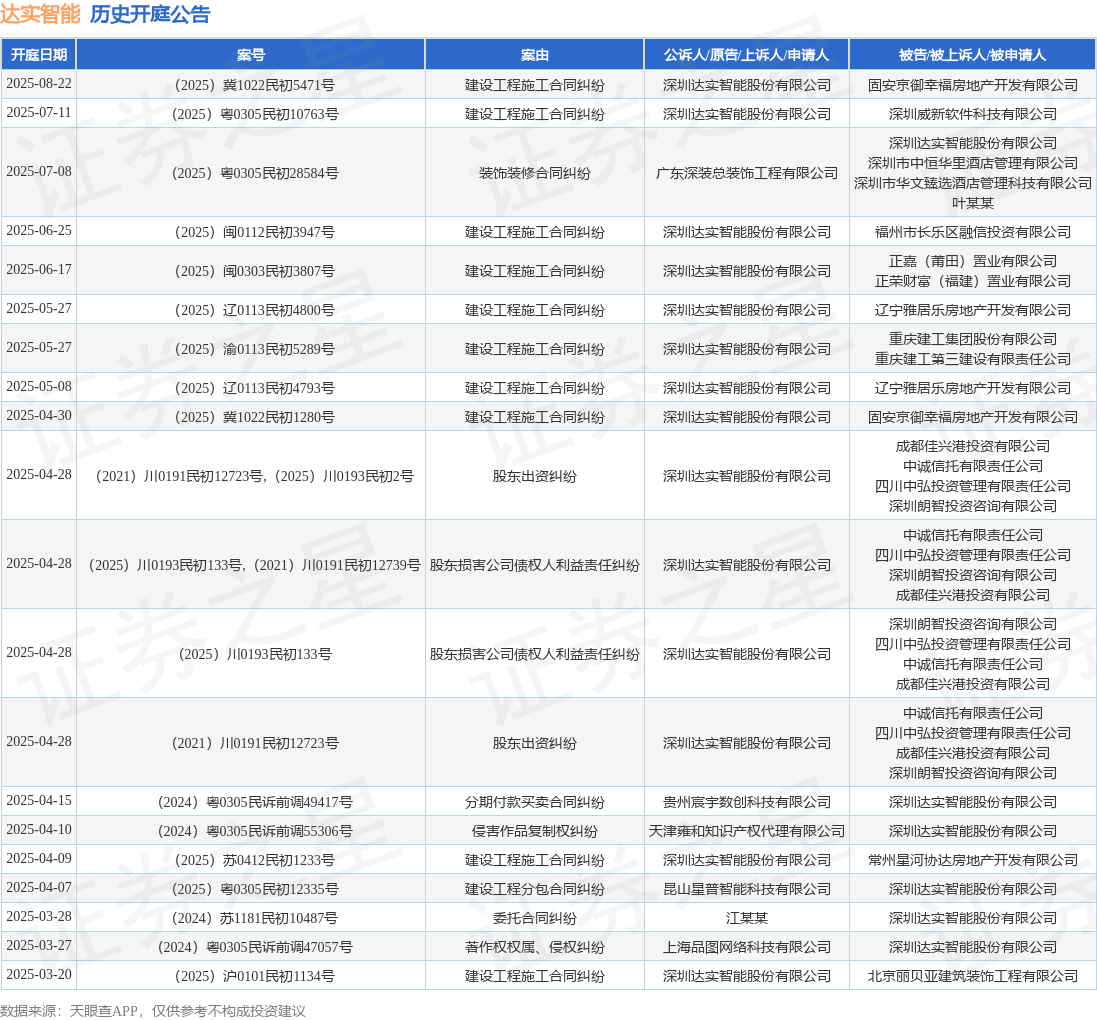Click the 开庭日期 column header
Screen dimensions: 1097x1020
[38, 55]
